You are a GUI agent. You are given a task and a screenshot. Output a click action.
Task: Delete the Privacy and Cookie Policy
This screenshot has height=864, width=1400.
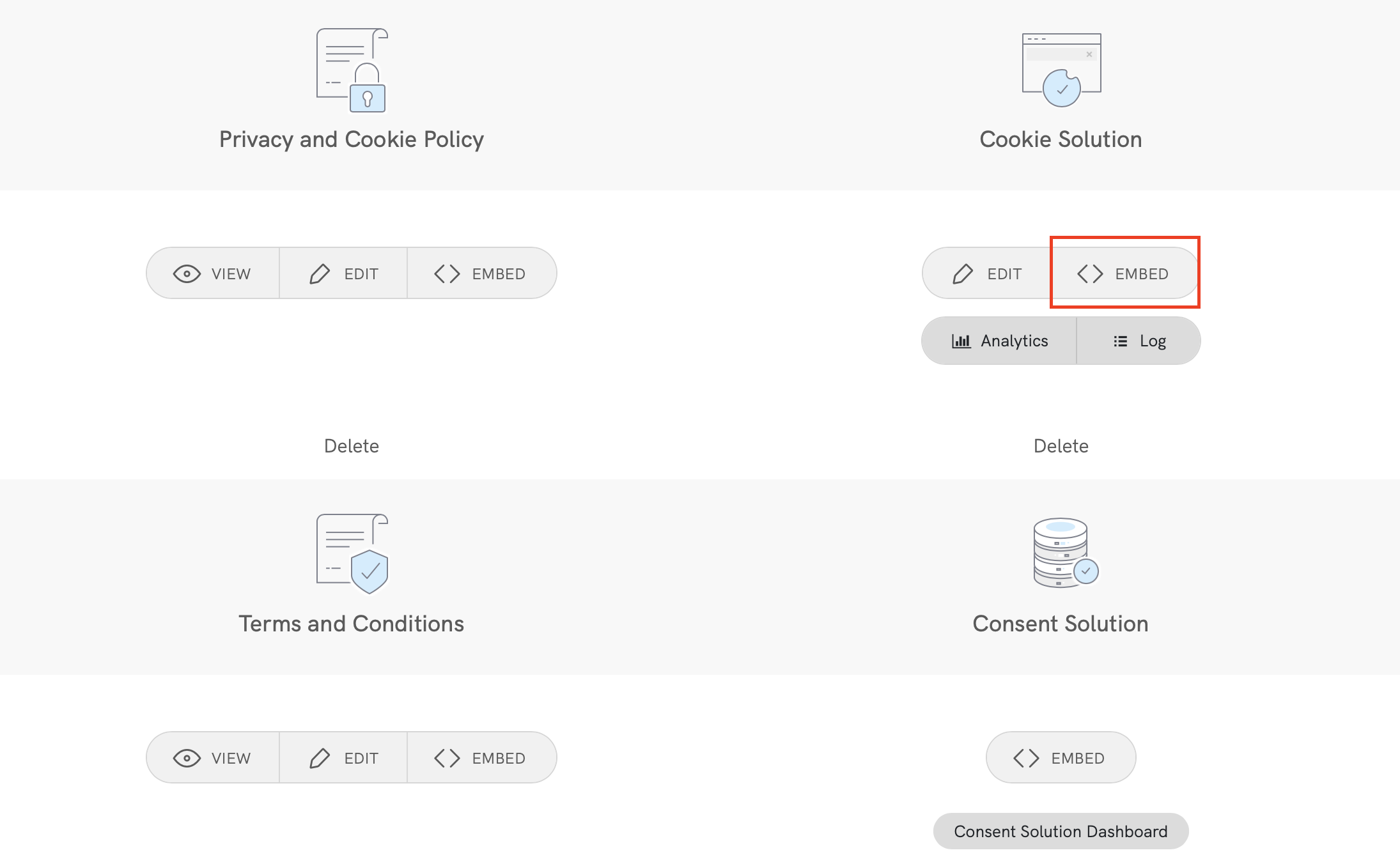click(x=352, y=446)
